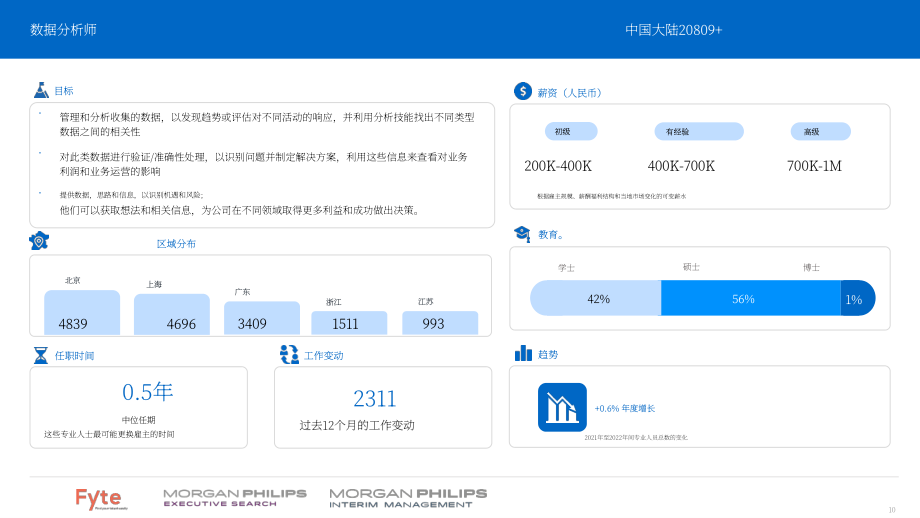This screenshot has width=920, height=518.
Task: Select the 有经验 salary level pill
Action: pos(699,131)
